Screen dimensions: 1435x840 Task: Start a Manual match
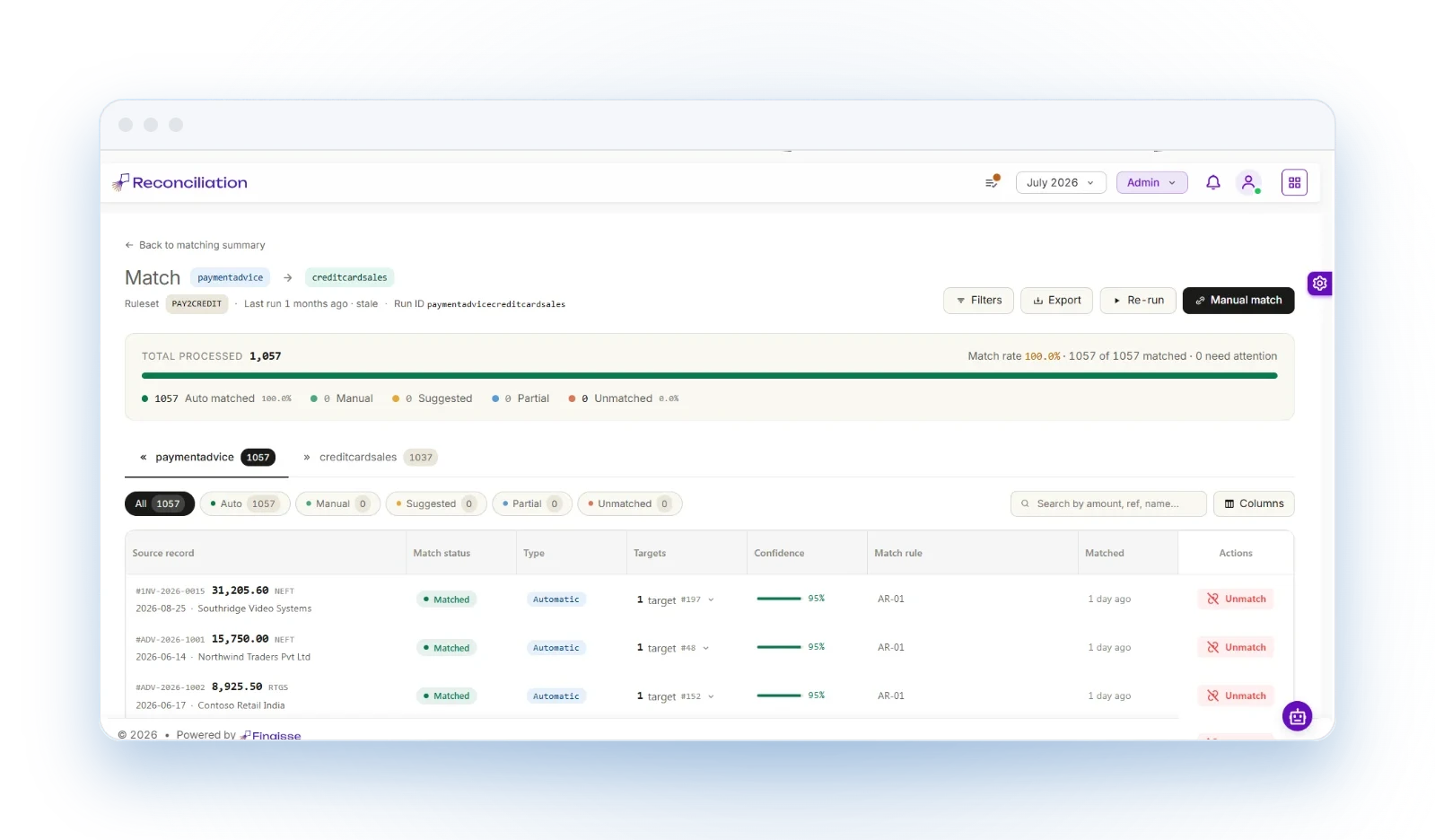click(x=1238, y=301)
